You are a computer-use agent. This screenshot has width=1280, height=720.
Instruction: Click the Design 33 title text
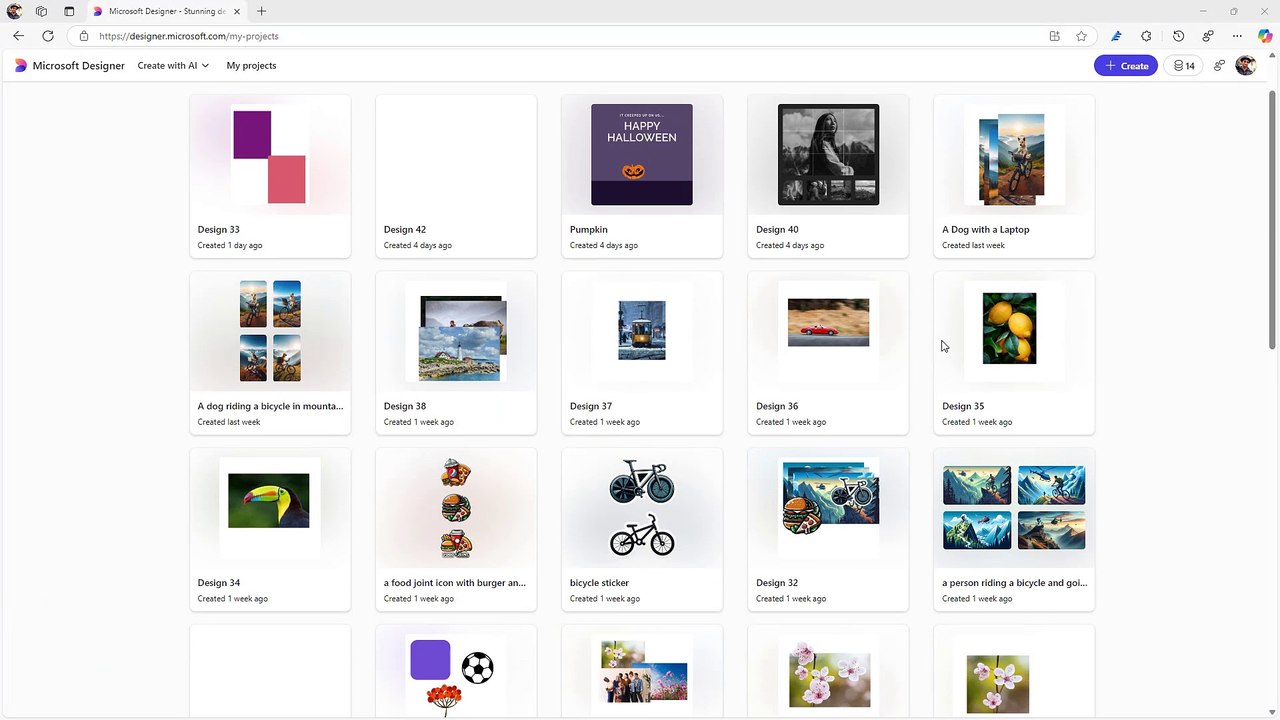click(218, 229)
